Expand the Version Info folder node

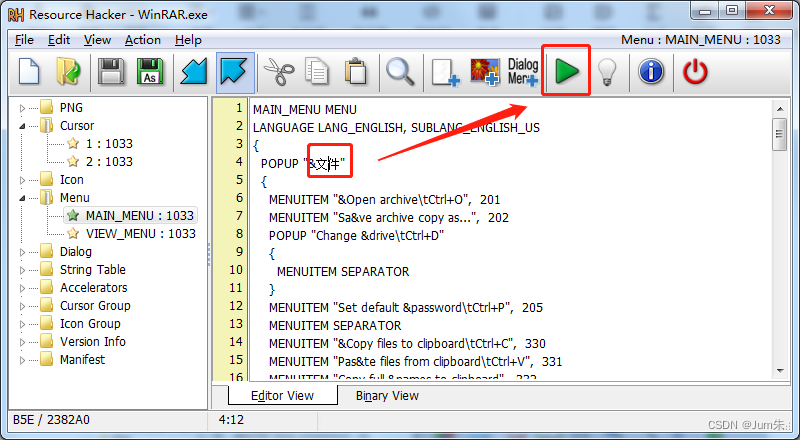[22, 342]
